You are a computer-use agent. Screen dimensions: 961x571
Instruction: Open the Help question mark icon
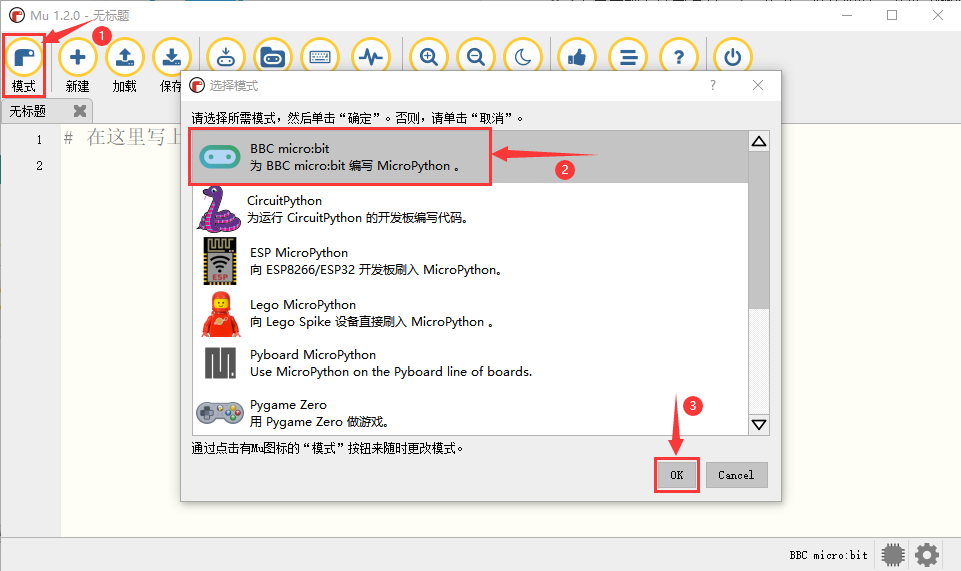(x=678, y=57)
